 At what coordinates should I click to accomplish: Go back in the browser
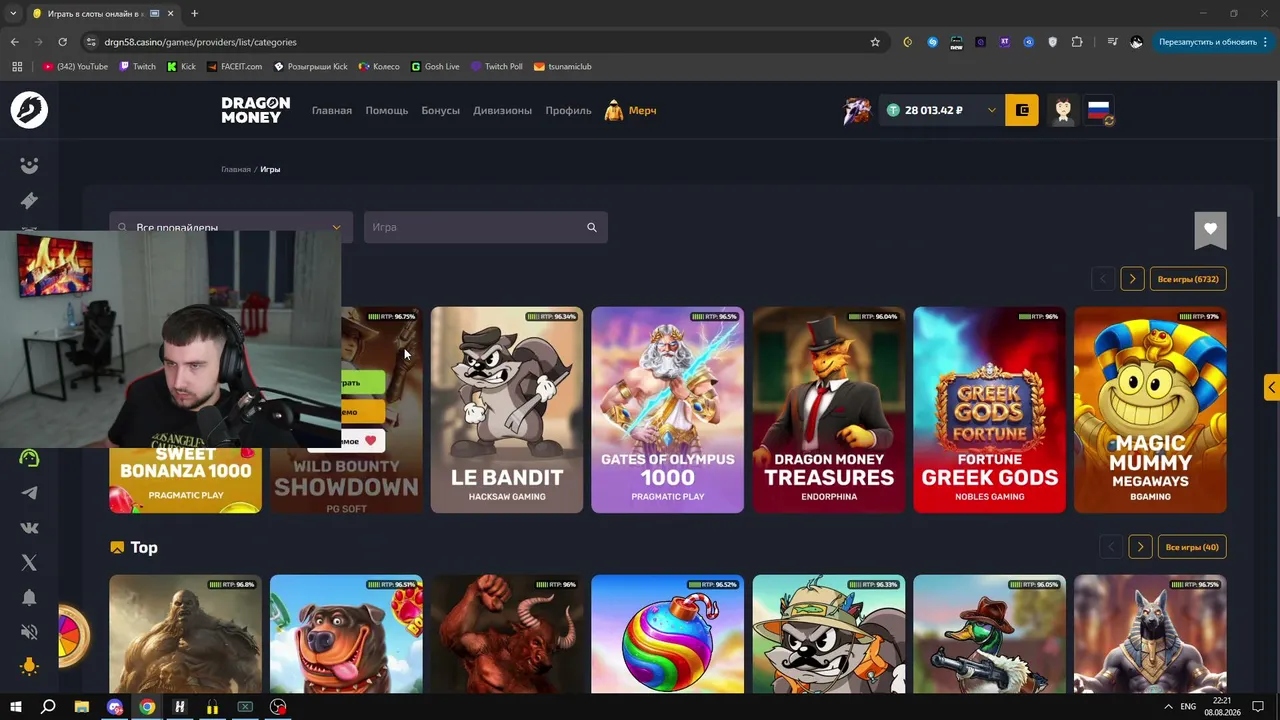pyautogui.click(x=14, y=42)
